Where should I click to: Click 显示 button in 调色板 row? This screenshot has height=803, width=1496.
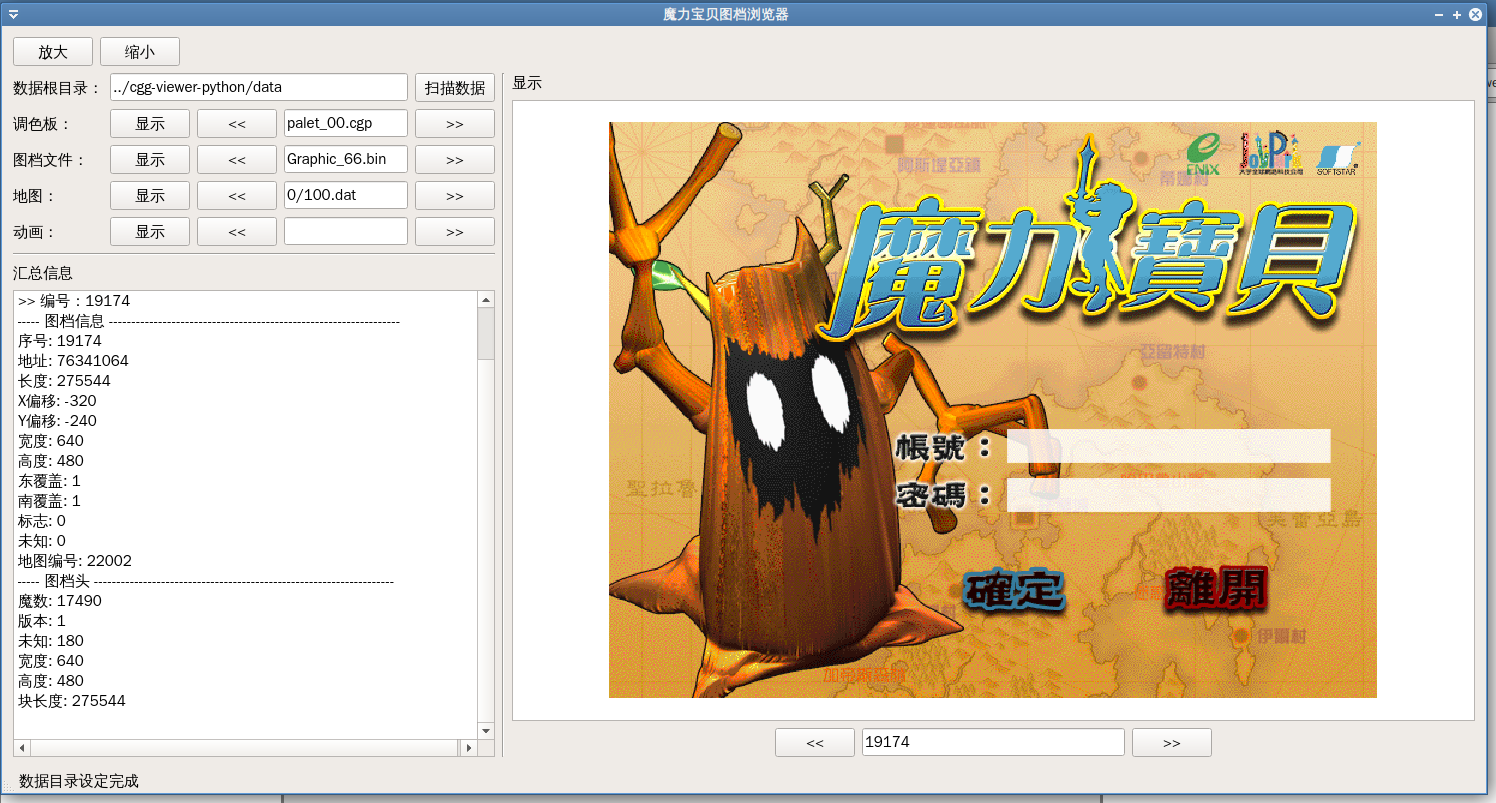point(150,124)
